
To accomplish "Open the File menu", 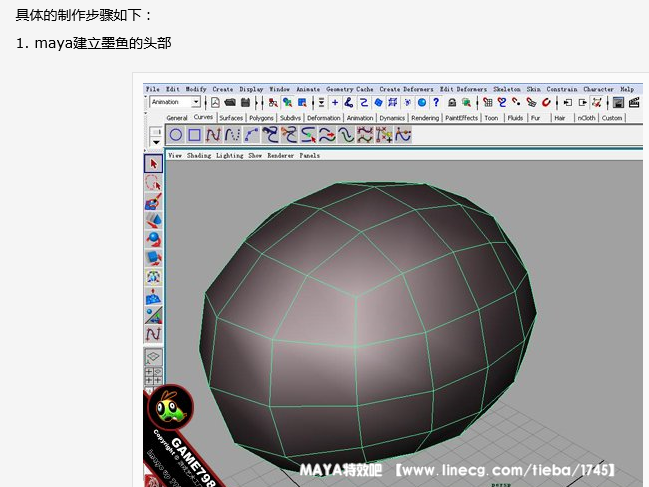I will tap(153, 89).
